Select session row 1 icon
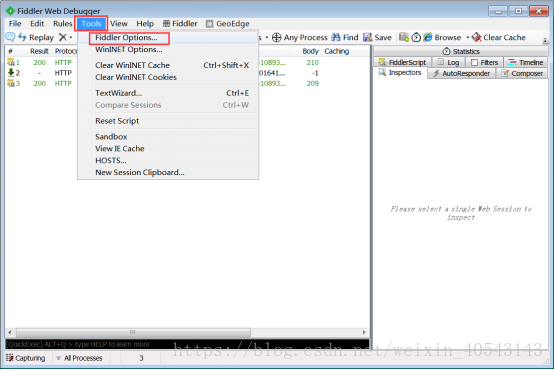 (11, 62)
